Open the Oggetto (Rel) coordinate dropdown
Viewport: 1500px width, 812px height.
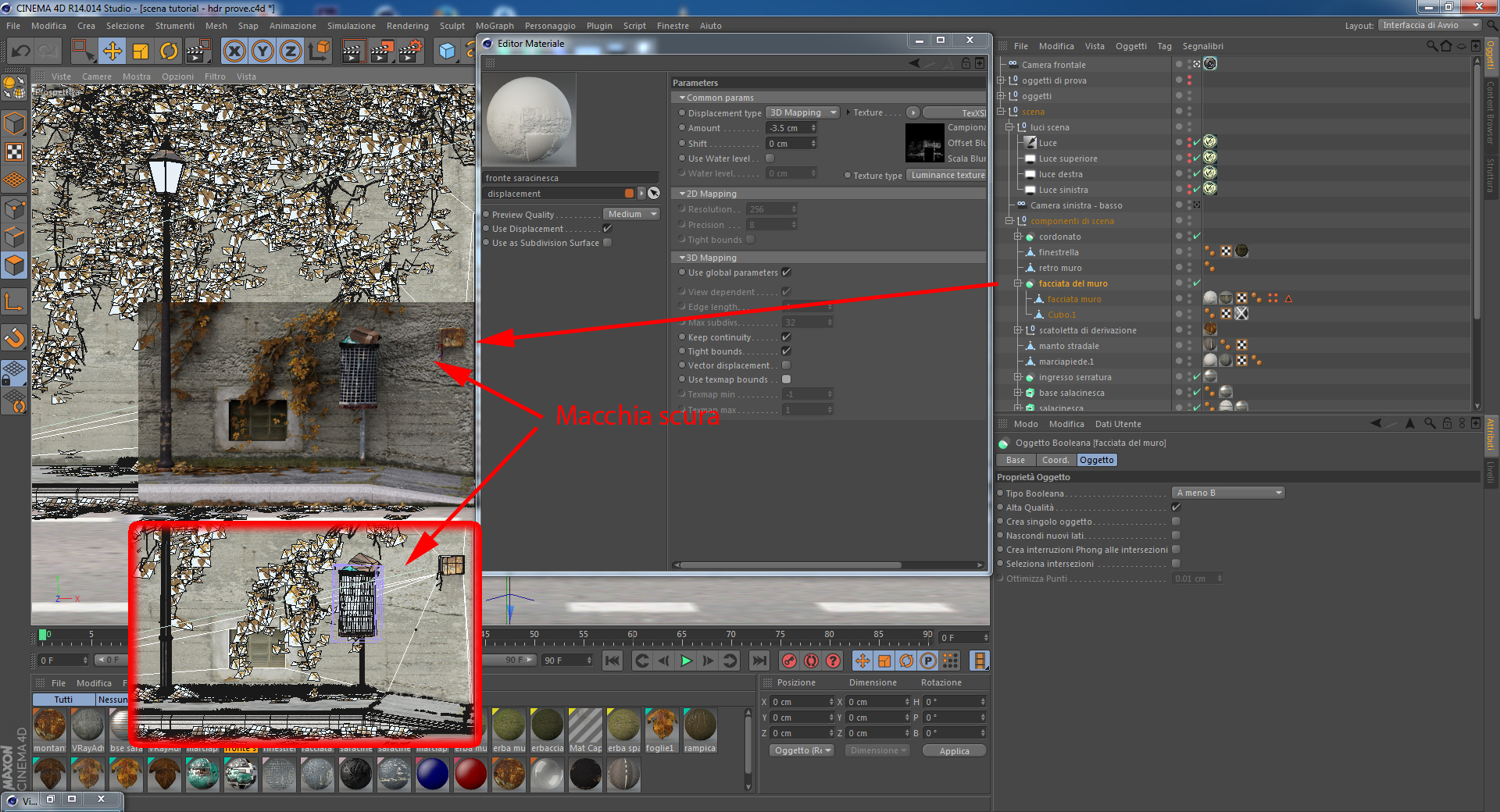coord(802,750)
